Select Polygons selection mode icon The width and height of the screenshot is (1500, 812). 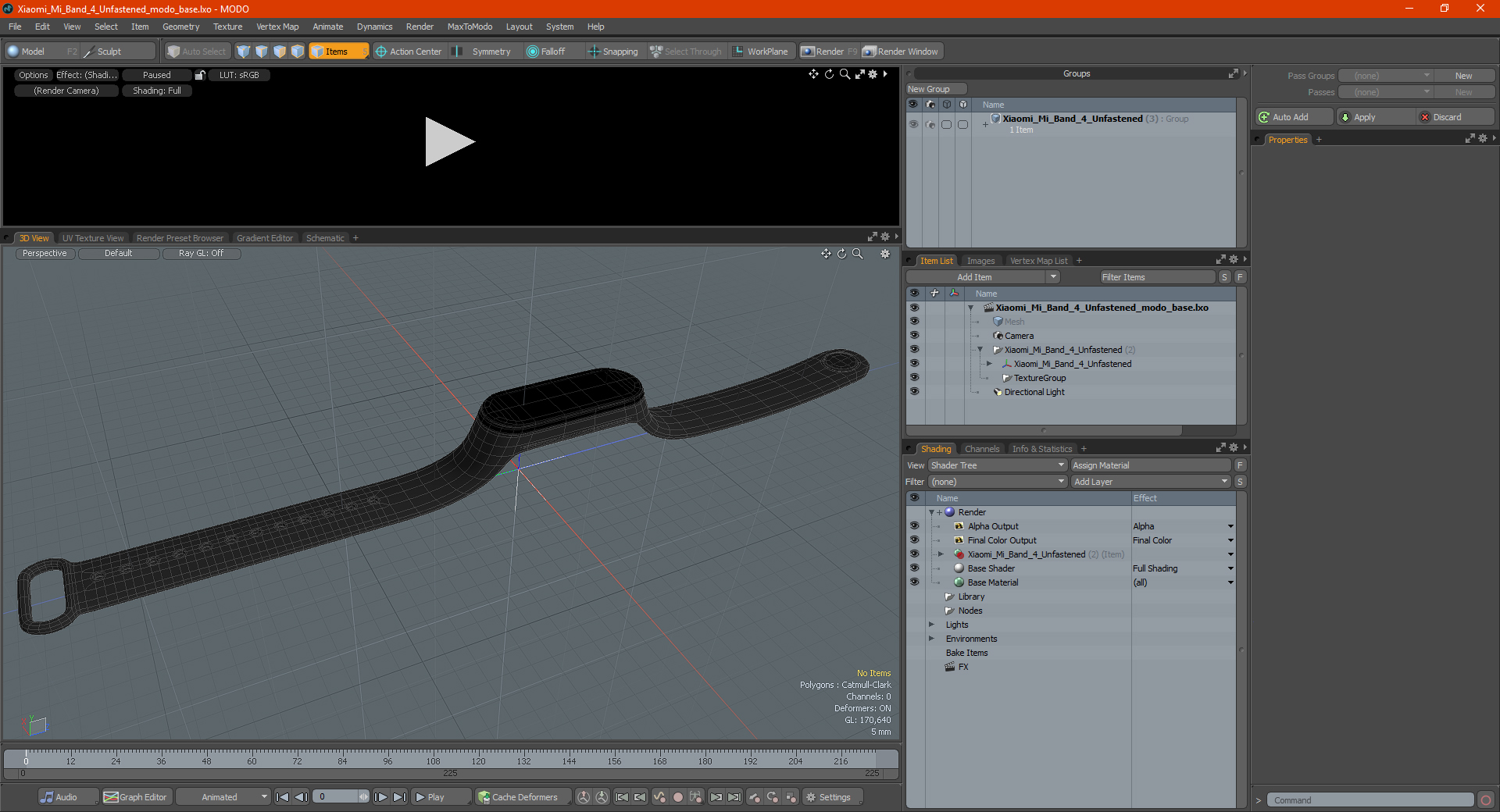pos(279,52)
